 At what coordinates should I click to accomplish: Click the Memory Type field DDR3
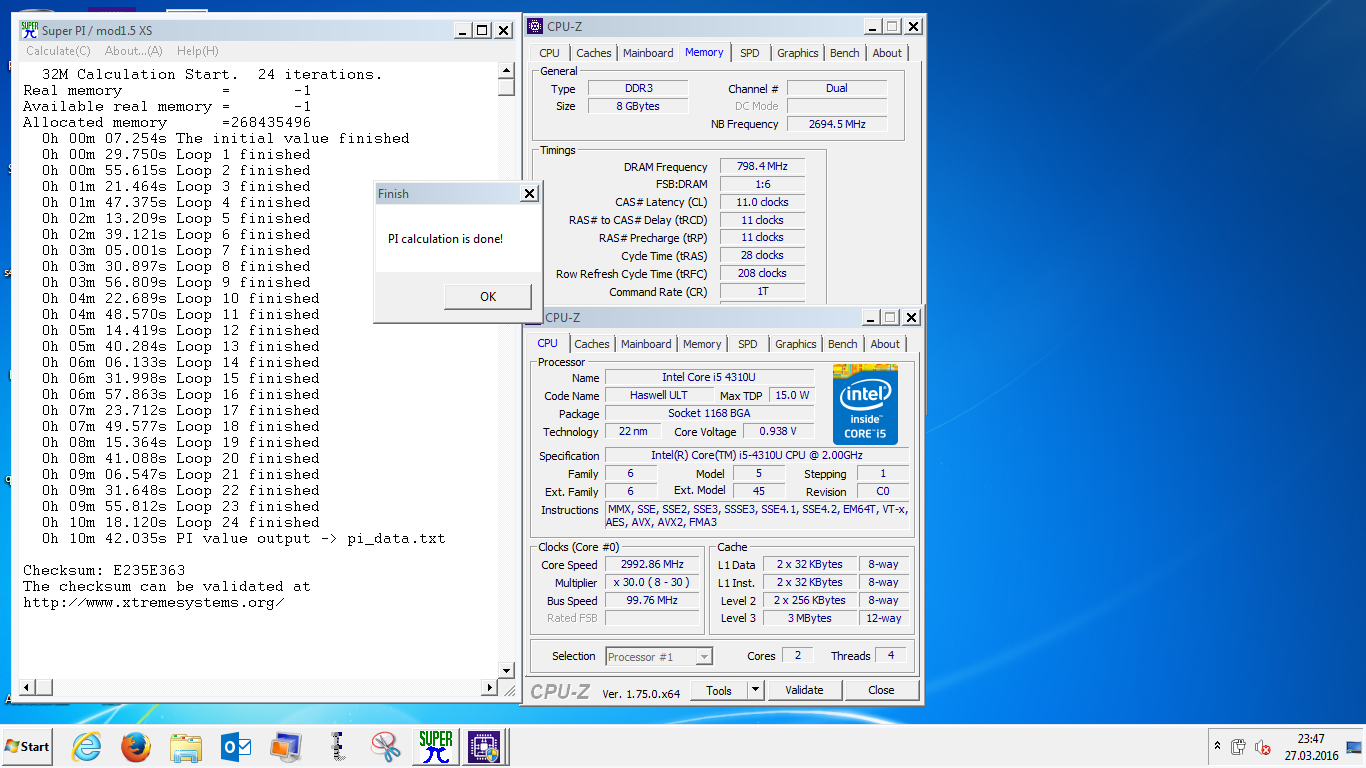(x=638, y=88)
